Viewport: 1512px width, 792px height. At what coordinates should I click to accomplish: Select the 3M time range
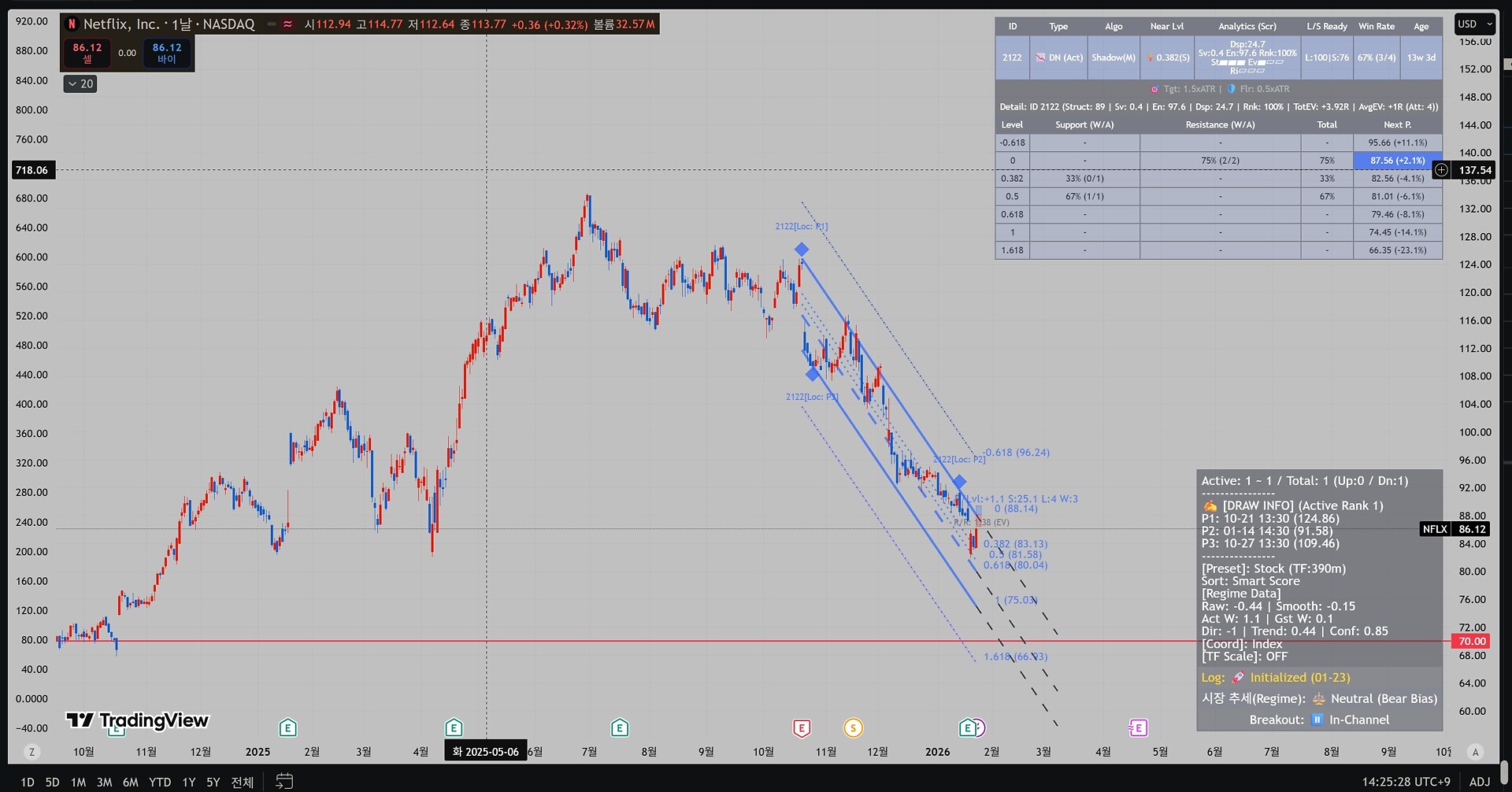tap(104, 782)
